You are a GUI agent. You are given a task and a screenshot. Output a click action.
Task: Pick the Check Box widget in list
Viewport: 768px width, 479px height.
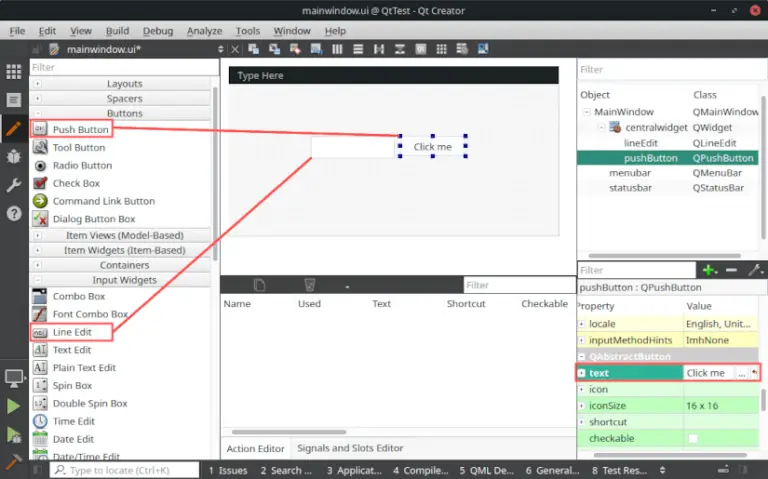(x=76, y=183)
